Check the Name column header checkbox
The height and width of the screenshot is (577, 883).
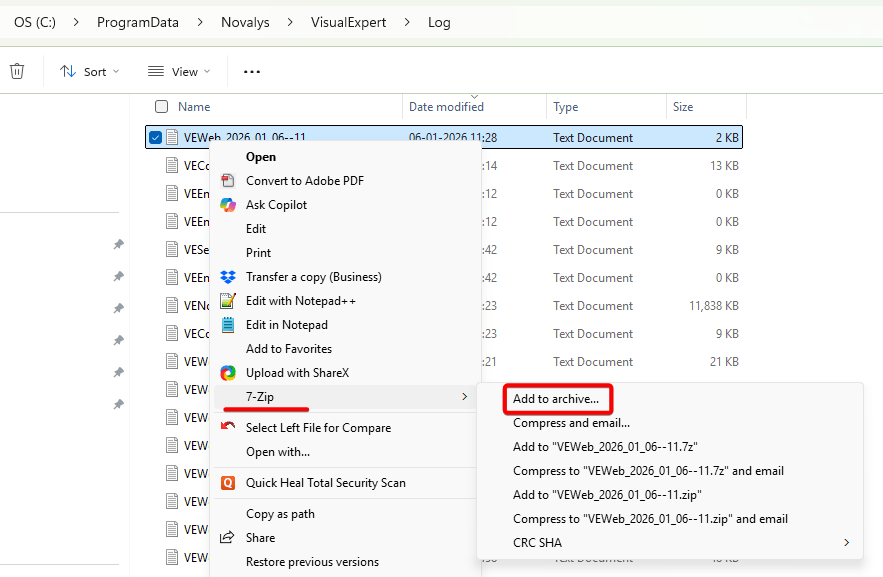[161, 106]
